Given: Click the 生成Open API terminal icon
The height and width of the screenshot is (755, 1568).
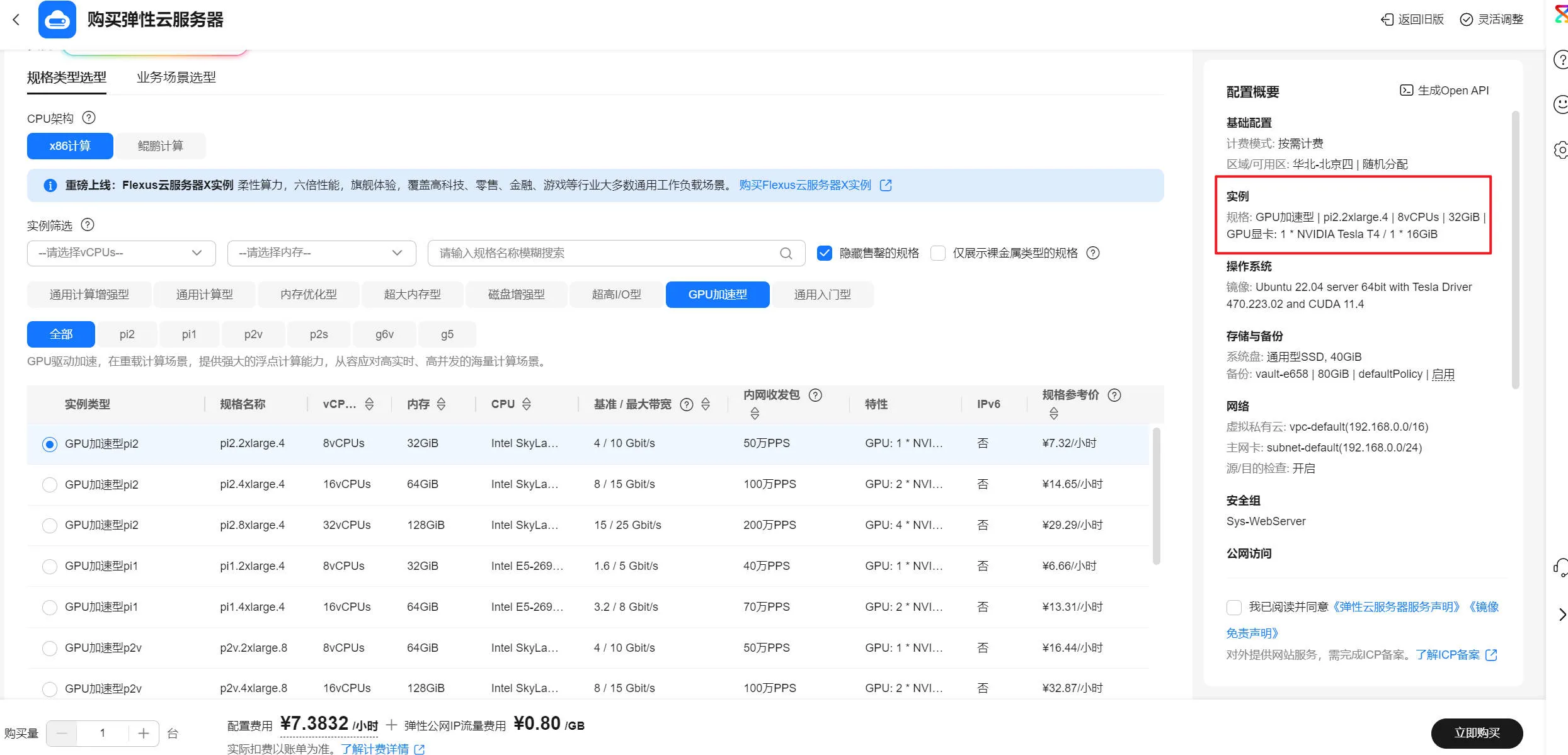Looking at the screenshot, I should pos(1406,90).
